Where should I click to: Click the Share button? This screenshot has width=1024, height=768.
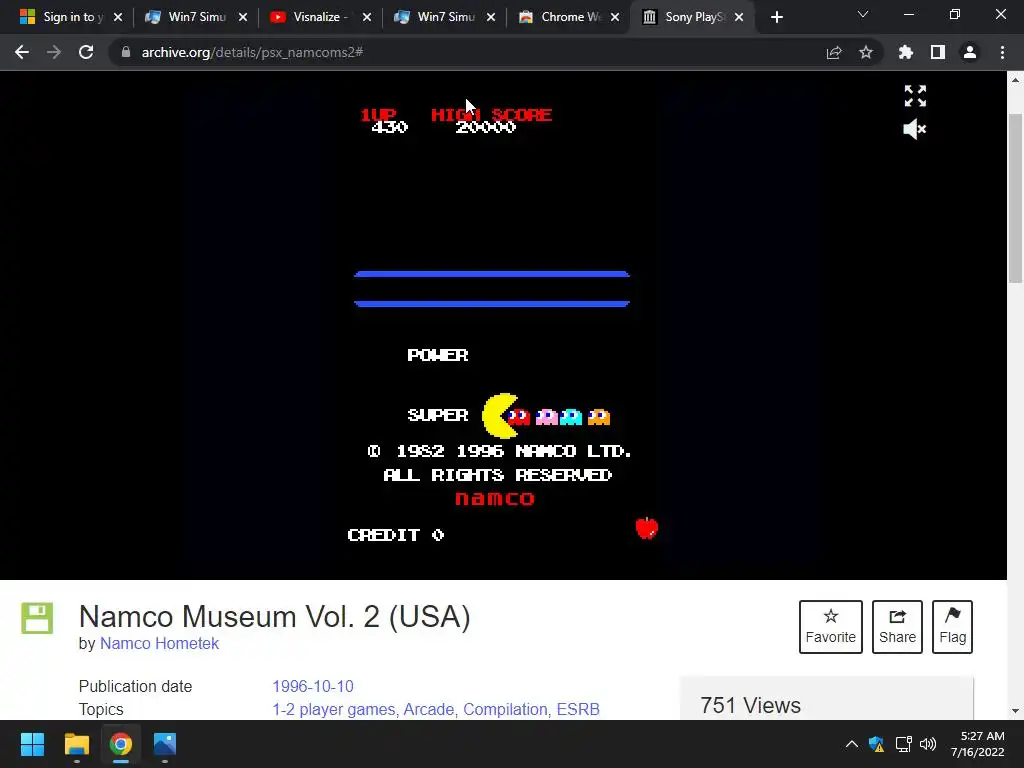point(897,627)
